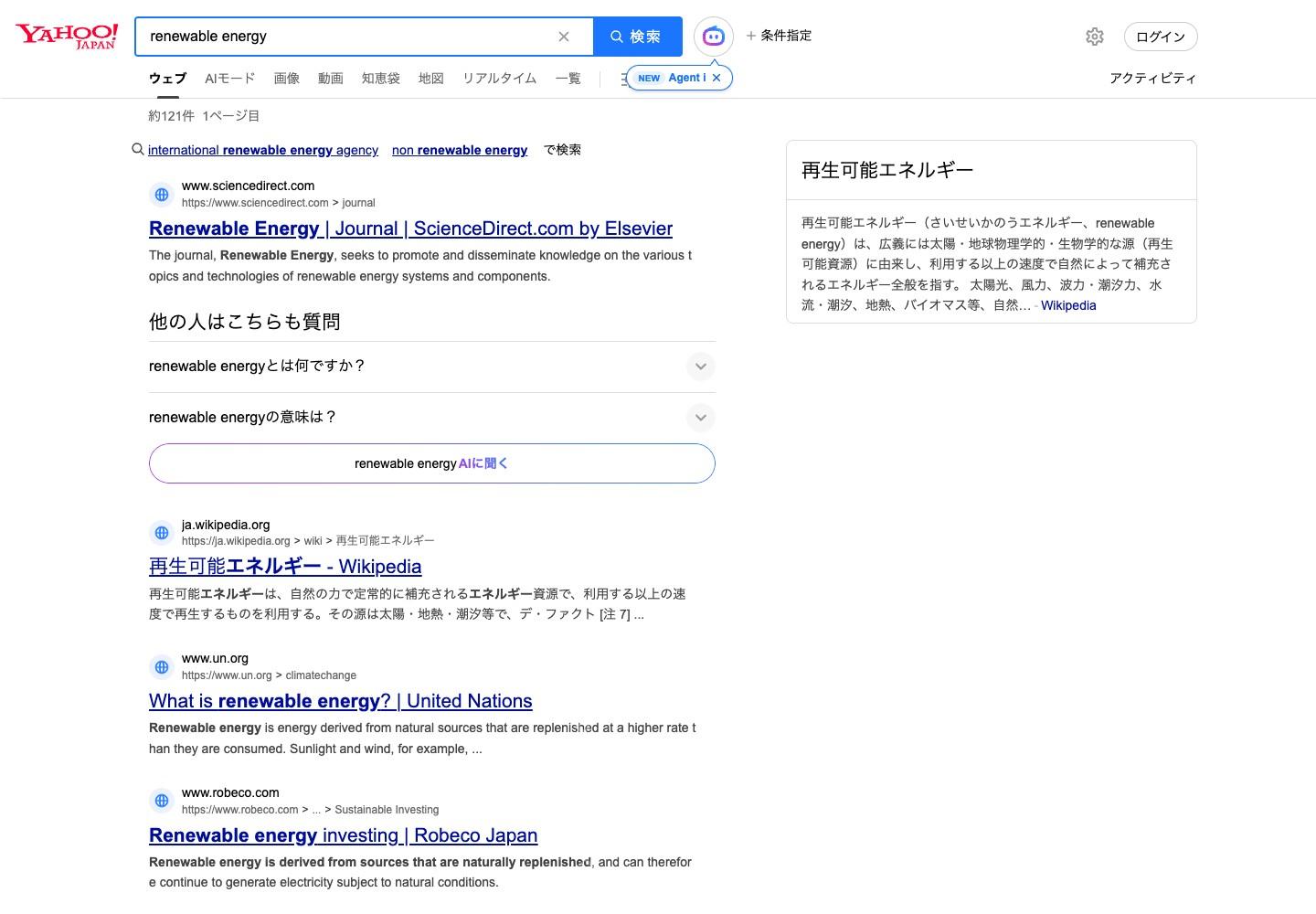Open settings gear icon
This screenshot has height=914, width=1316.
point(1095,37)
